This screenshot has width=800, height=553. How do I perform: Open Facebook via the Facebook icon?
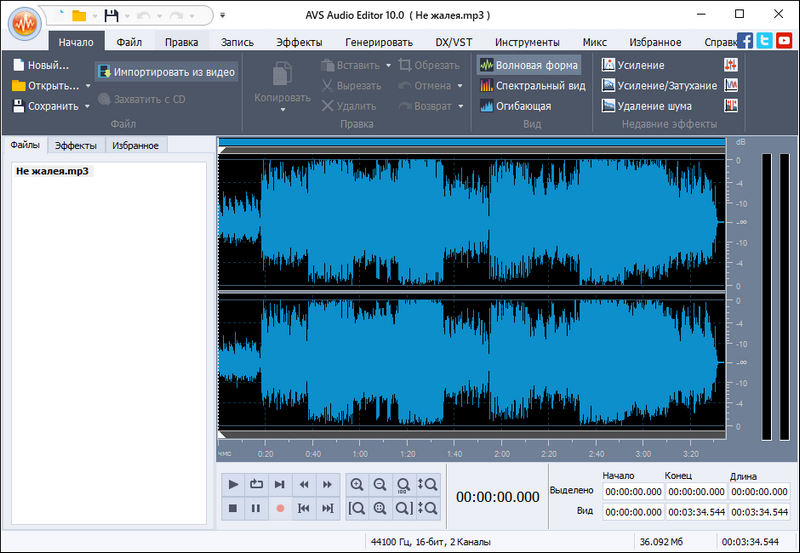[745, 41]
